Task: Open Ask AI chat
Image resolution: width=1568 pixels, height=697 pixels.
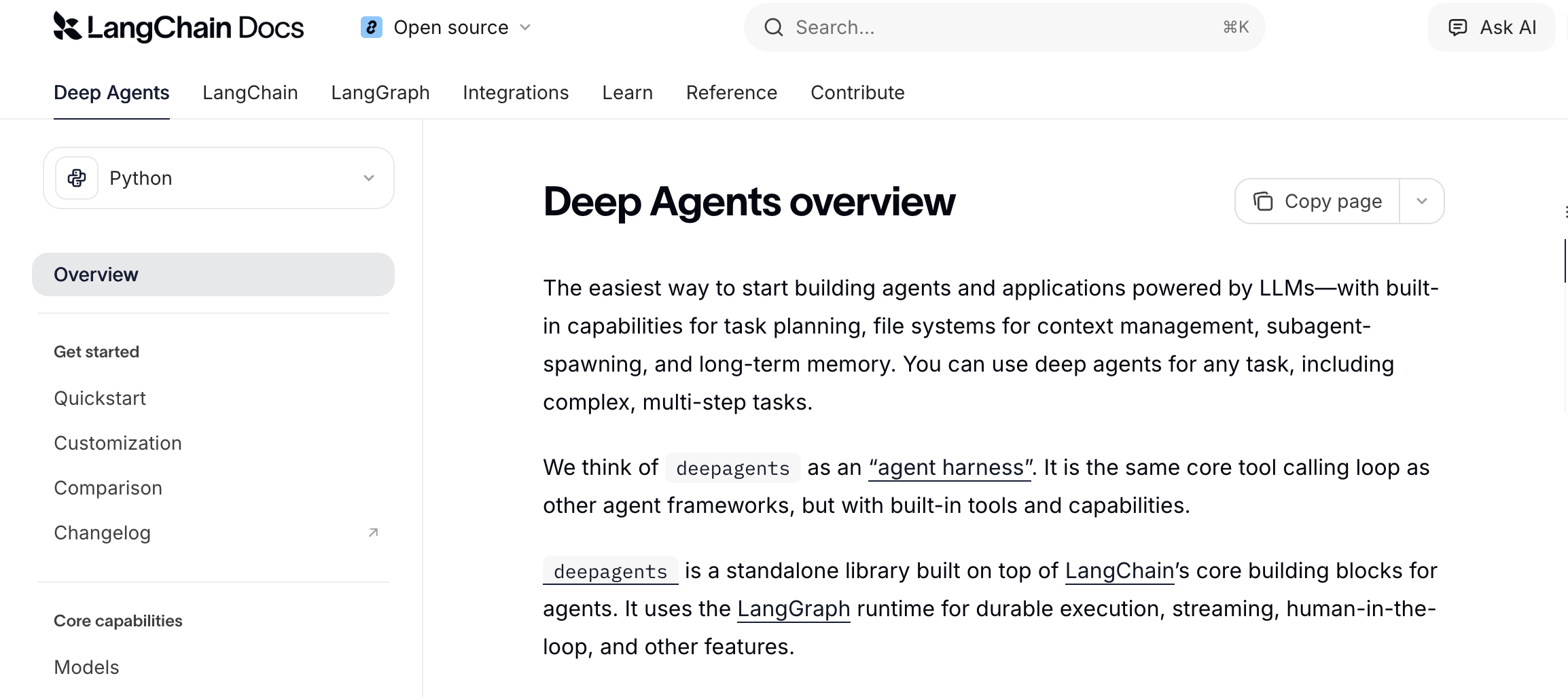Action: 1491,27
